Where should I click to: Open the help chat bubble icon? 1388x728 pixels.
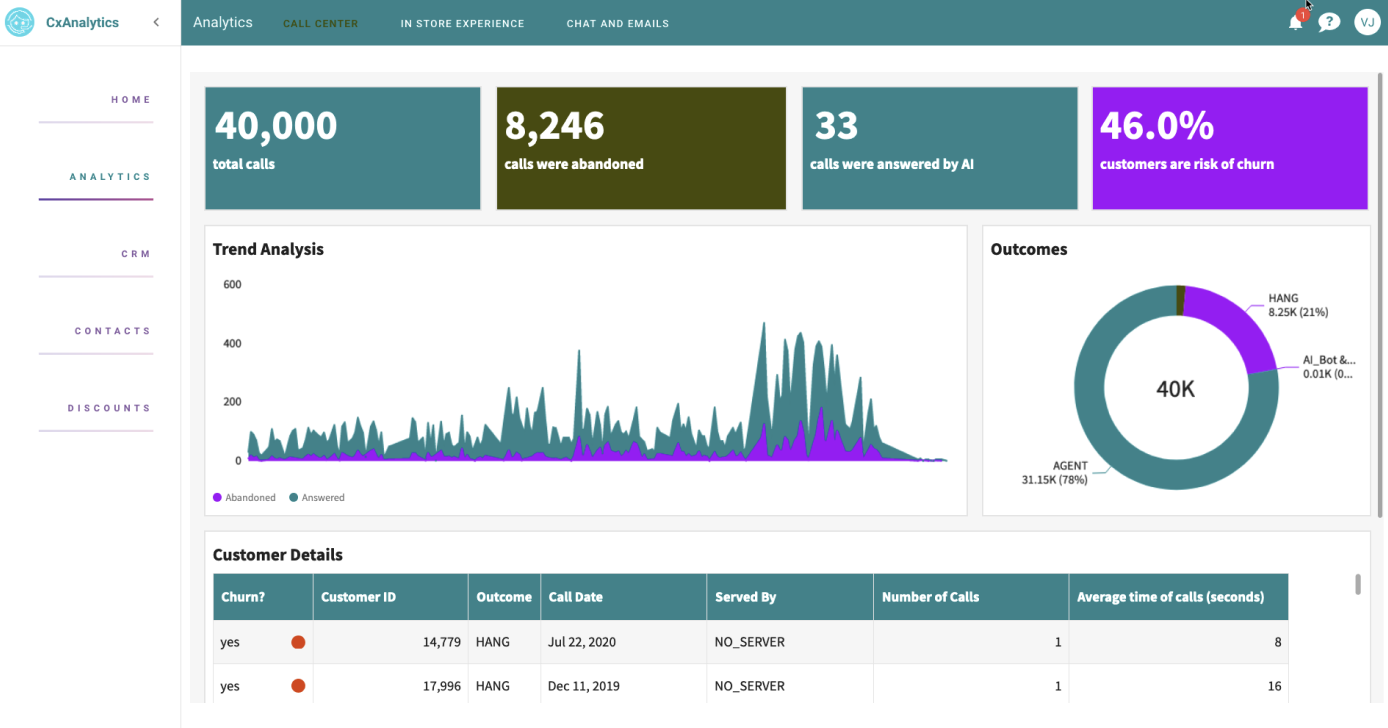point(1329,22)
